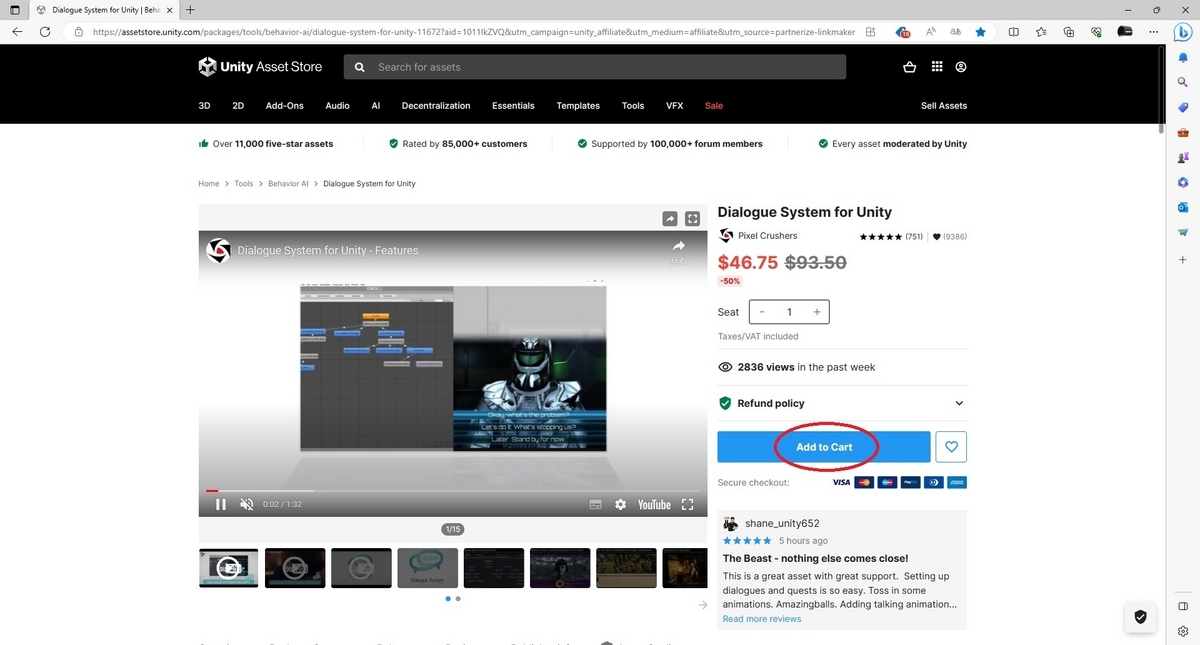Screen dimensions: 1200x645
Task: Expand the Refund policy section
Action: pos(842,403)
